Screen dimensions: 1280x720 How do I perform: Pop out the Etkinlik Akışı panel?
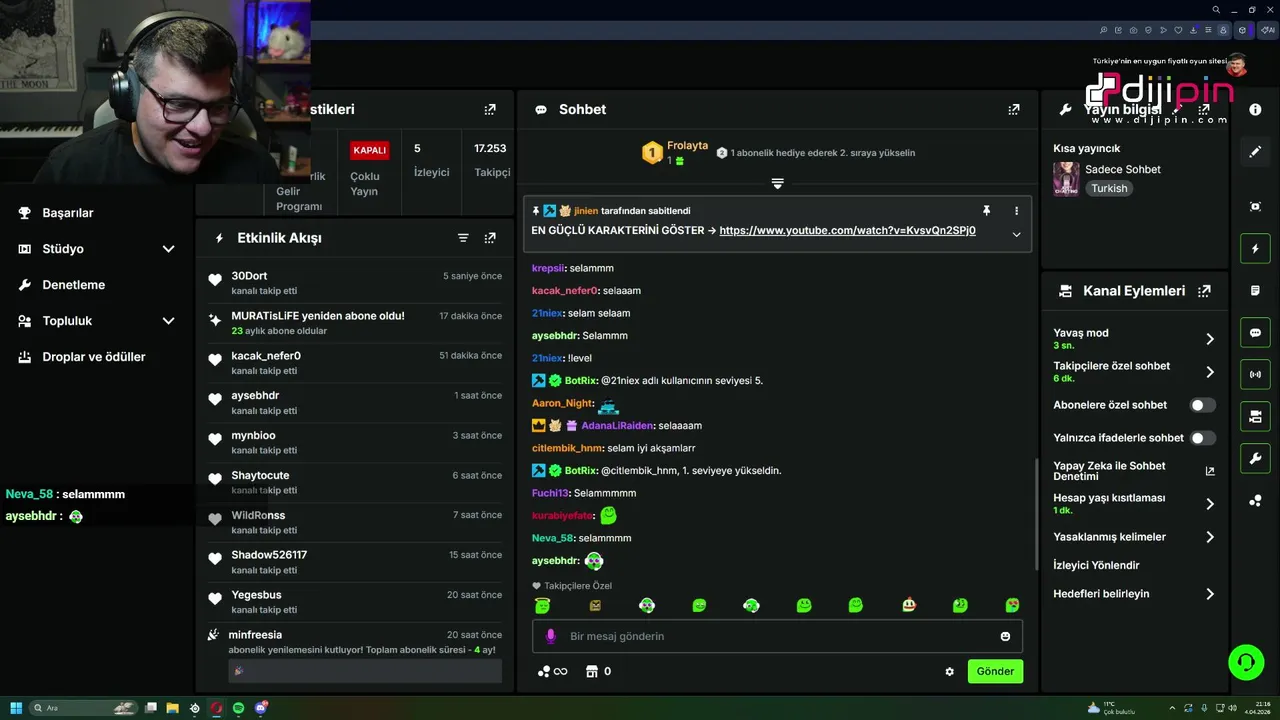pos(490,238)
